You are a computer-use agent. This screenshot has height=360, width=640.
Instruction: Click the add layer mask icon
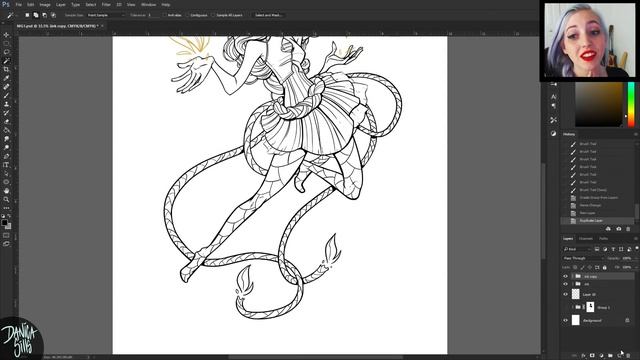(x=592, y=356)
